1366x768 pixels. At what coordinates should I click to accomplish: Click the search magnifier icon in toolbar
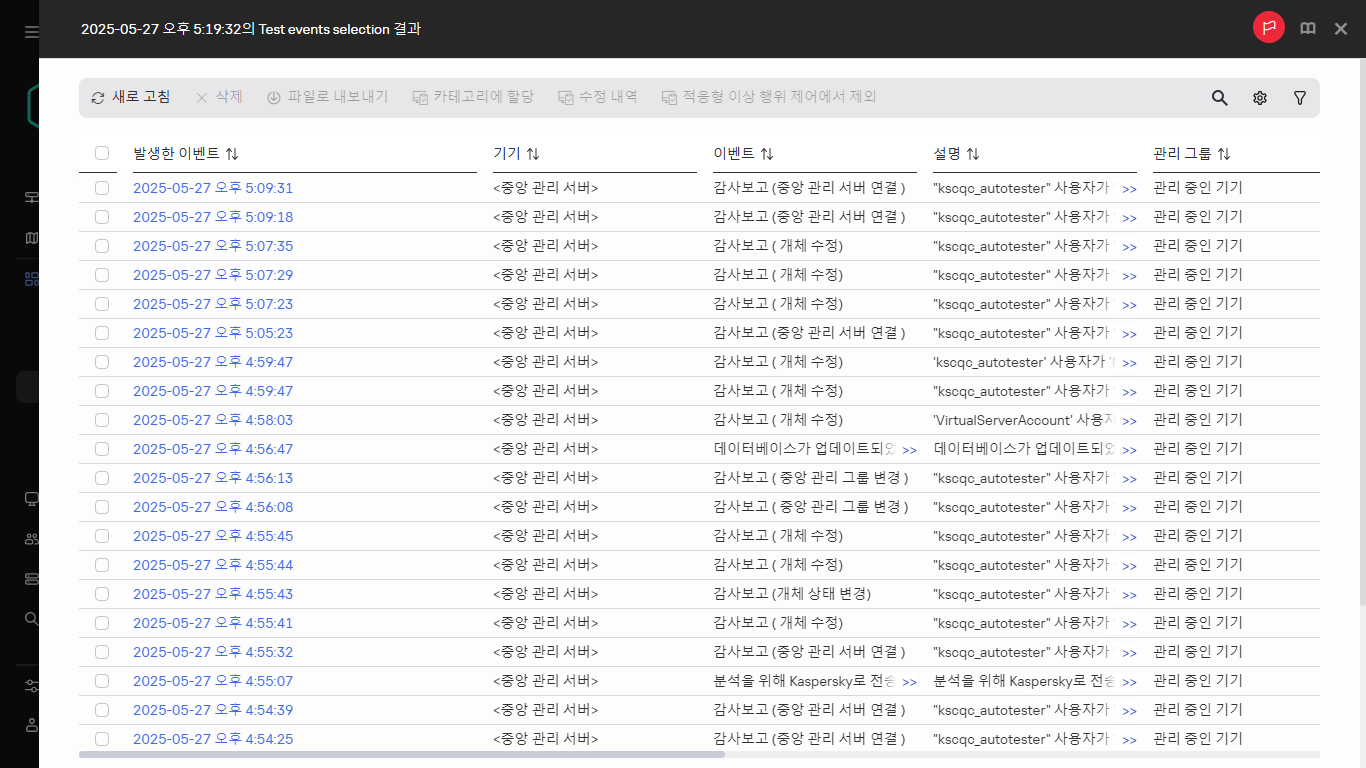(x=1219, y=98)
